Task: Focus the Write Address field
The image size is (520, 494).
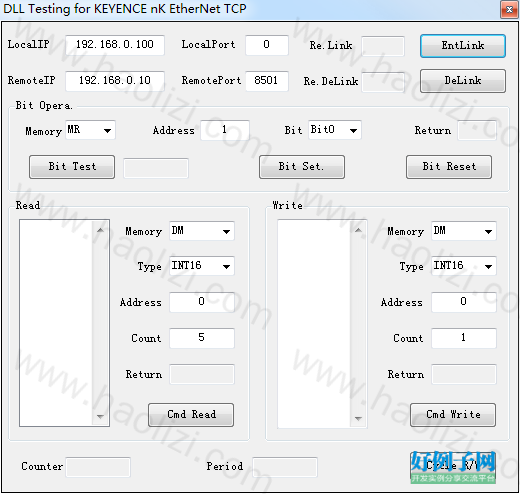Action: tap(464, 302)
